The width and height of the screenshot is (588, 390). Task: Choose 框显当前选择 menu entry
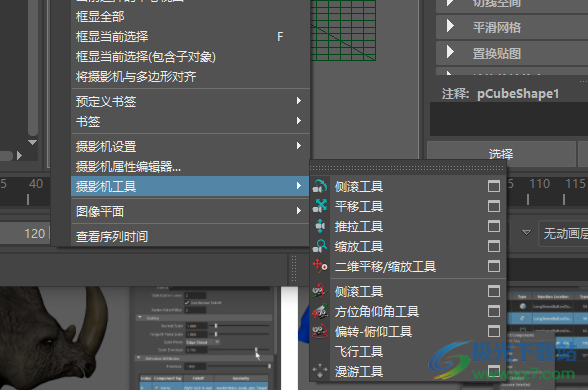point(190,36)
